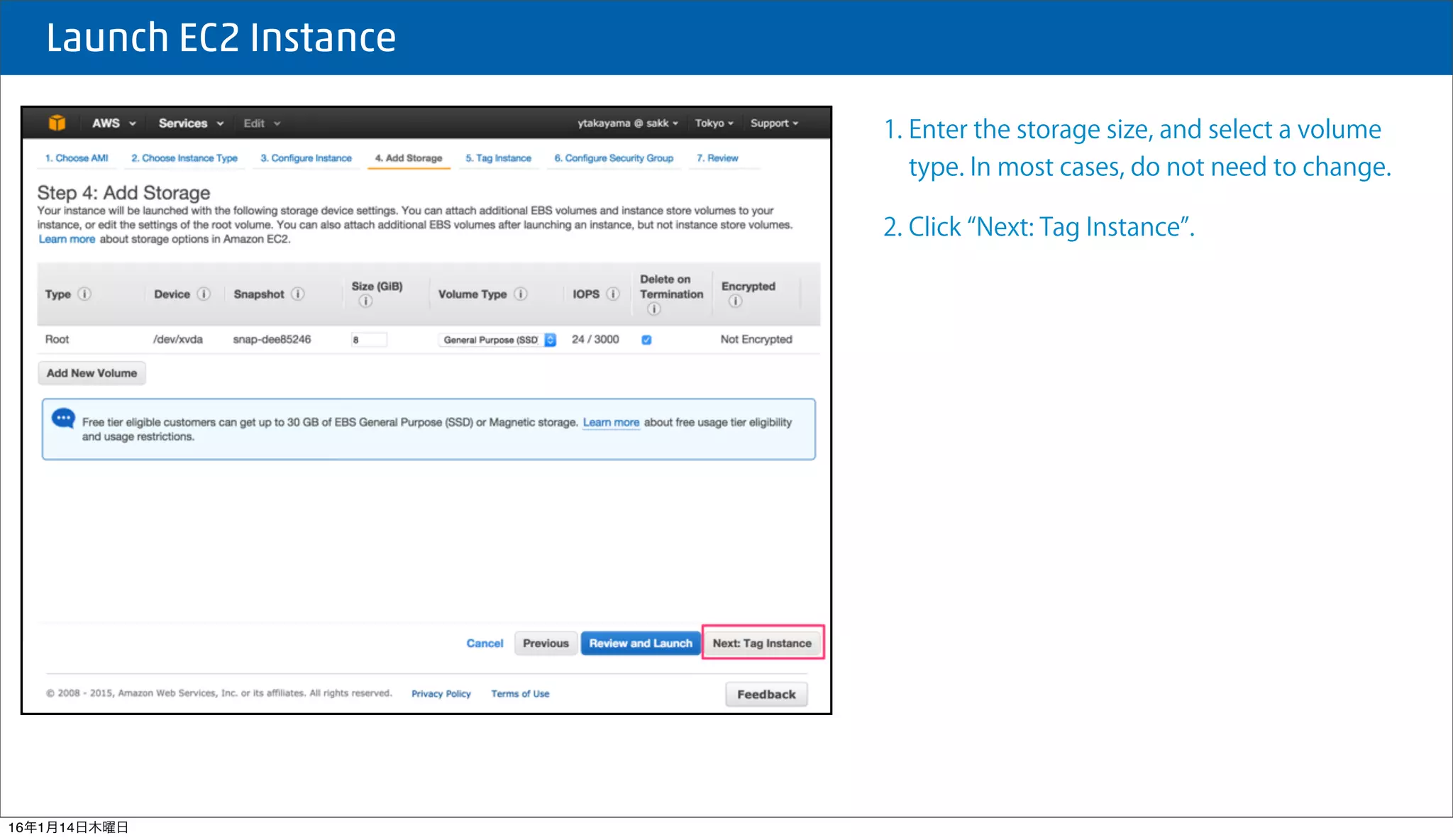Image resolution: width=1453 pixels, height=840 pixels.
Task: Open info icon under Encrypted header
Action: 736,302
